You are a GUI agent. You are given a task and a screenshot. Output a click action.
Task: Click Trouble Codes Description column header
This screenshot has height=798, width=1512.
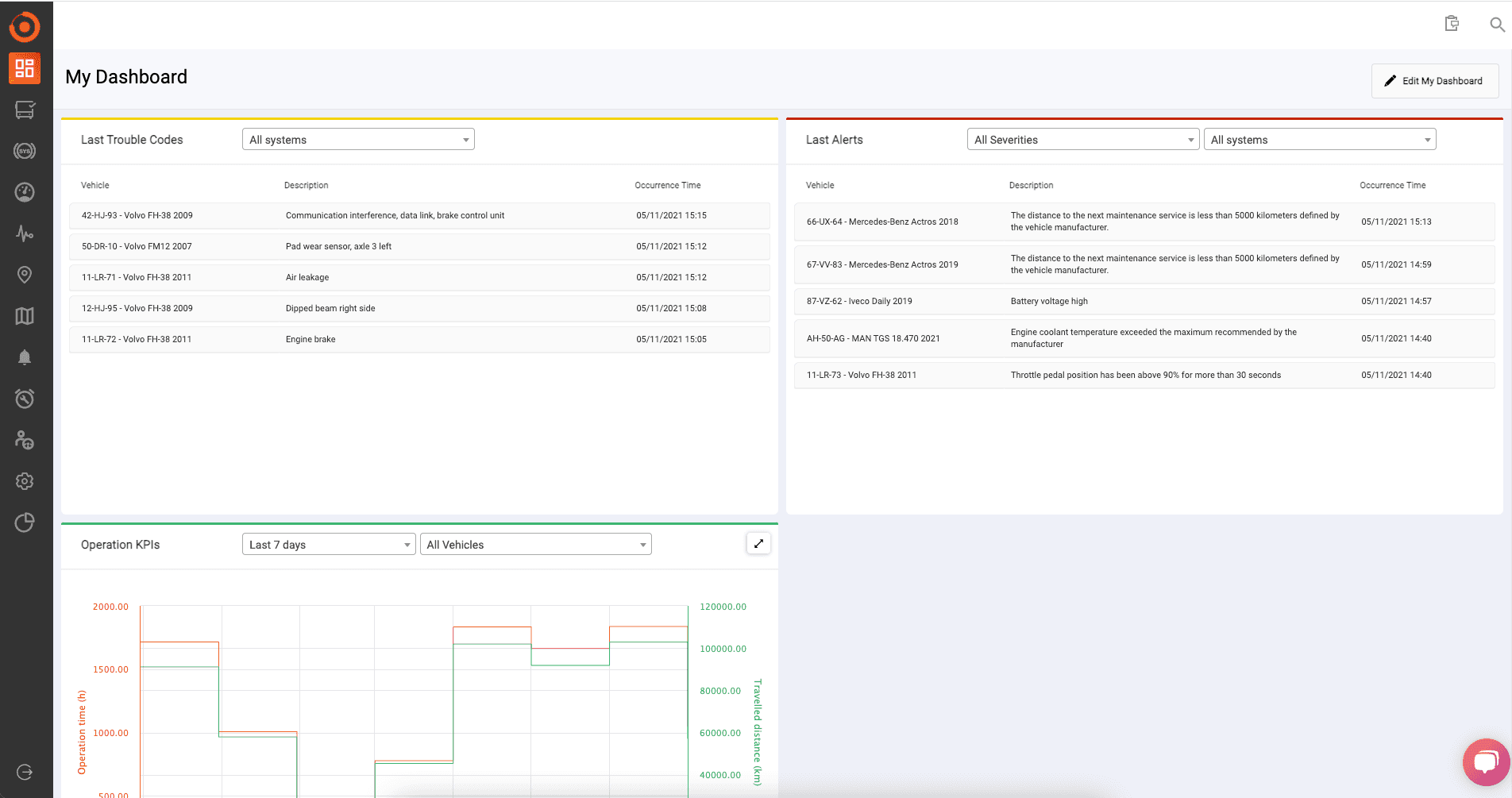(306, 185)
